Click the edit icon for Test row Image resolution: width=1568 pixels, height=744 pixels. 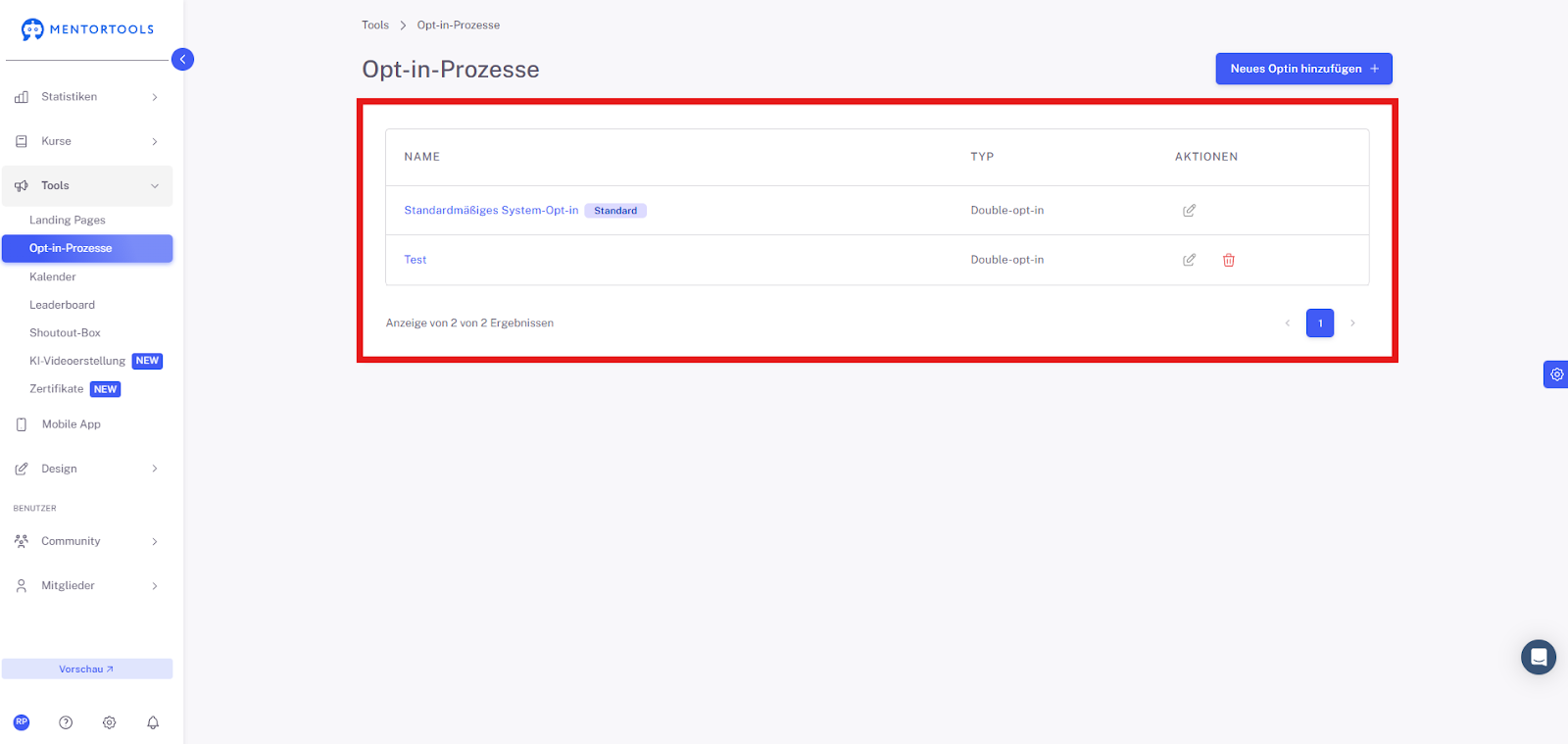1189,260
